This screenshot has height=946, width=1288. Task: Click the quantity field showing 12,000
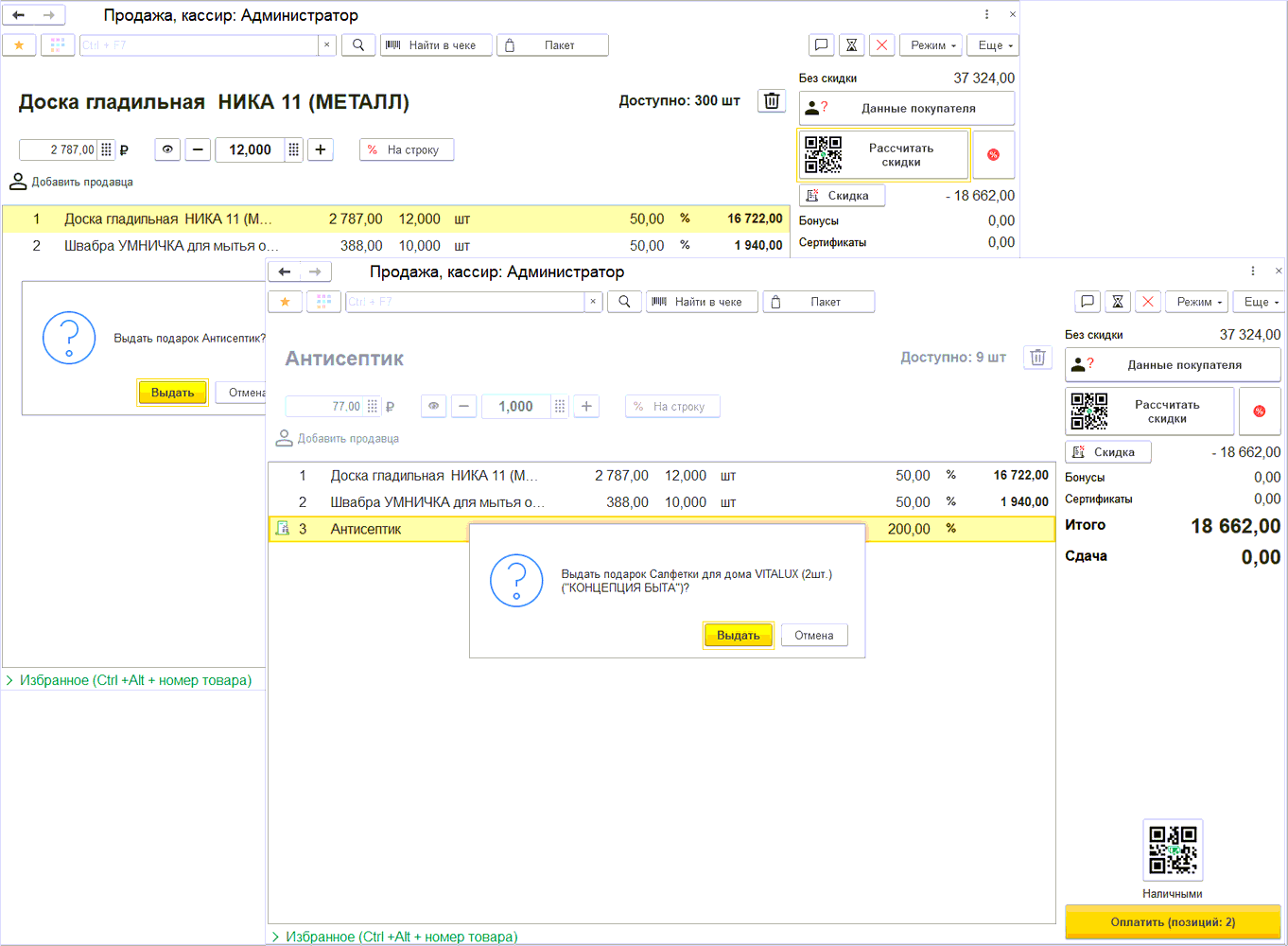[250, 149]
